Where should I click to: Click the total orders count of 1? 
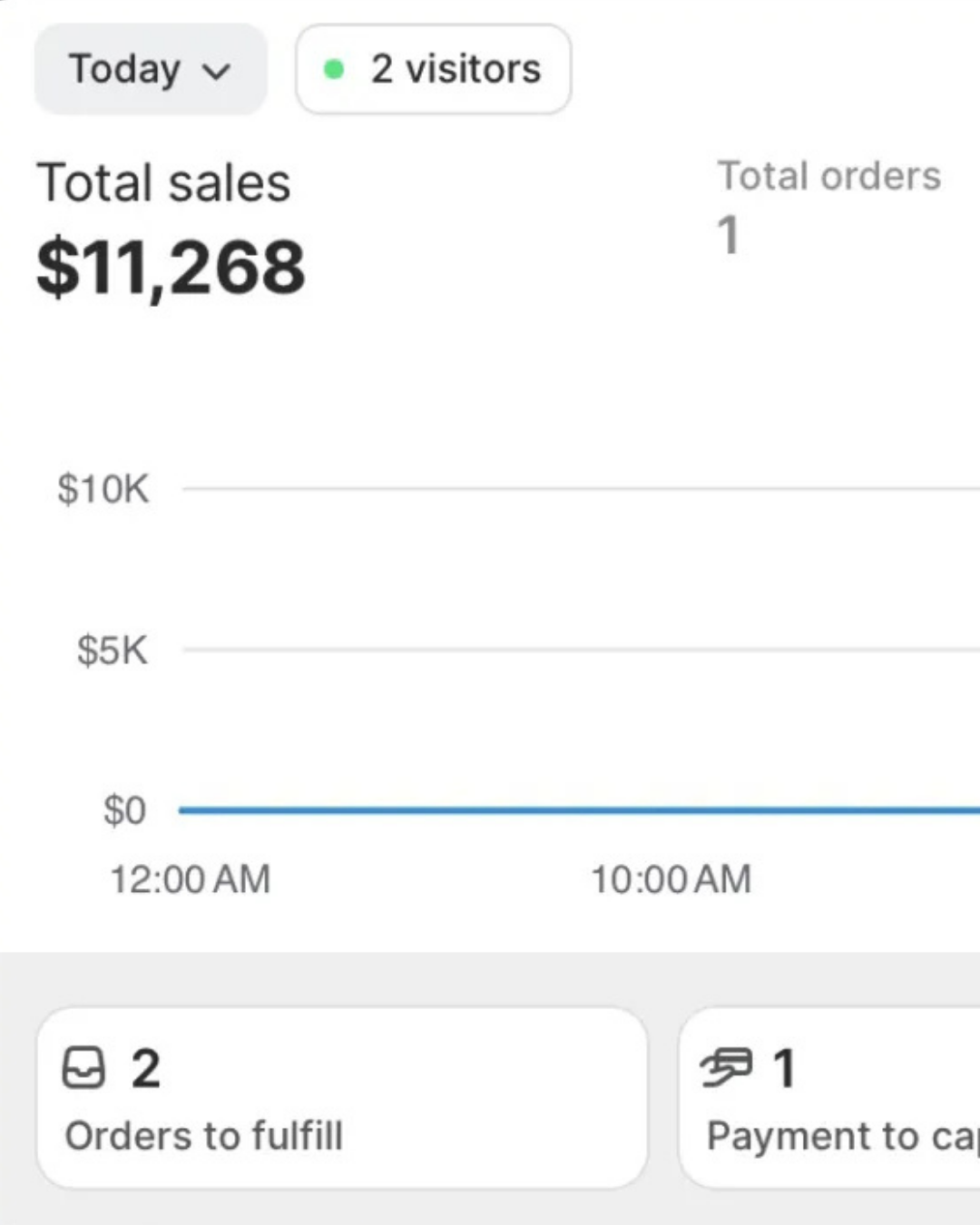729,235
